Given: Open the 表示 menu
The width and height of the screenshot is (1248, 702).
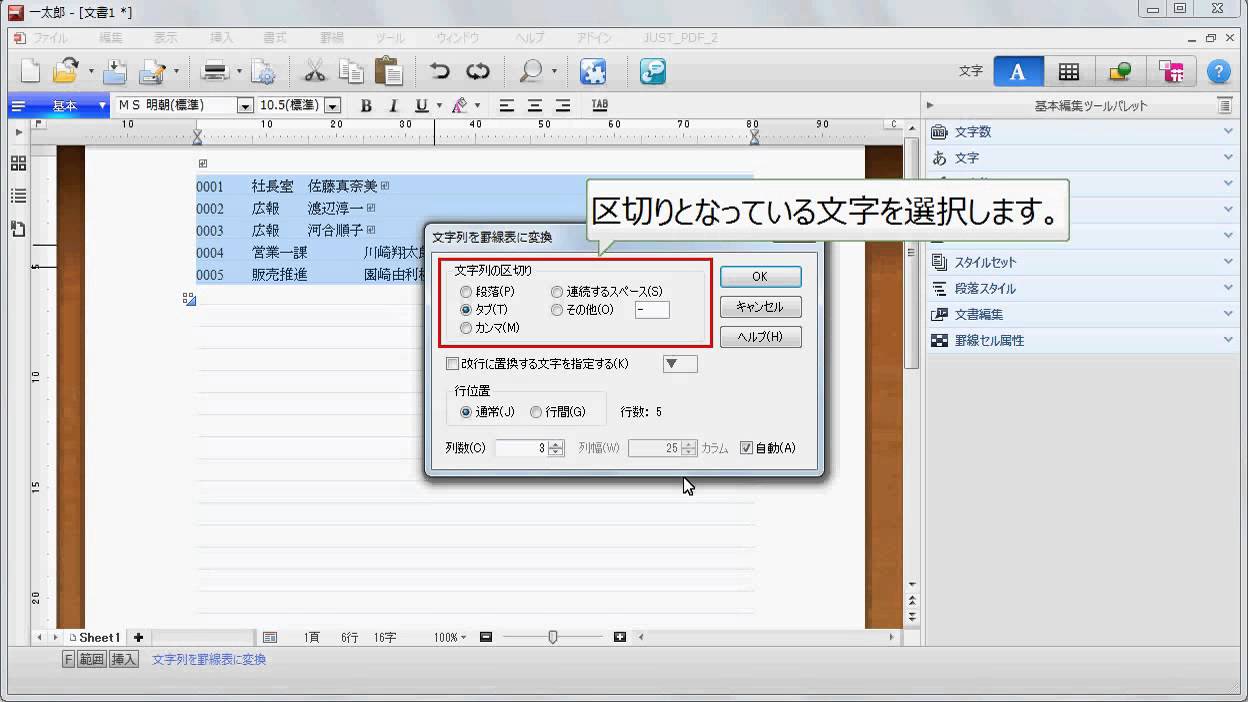Looking at the screenshot, I should coord(166,38).
